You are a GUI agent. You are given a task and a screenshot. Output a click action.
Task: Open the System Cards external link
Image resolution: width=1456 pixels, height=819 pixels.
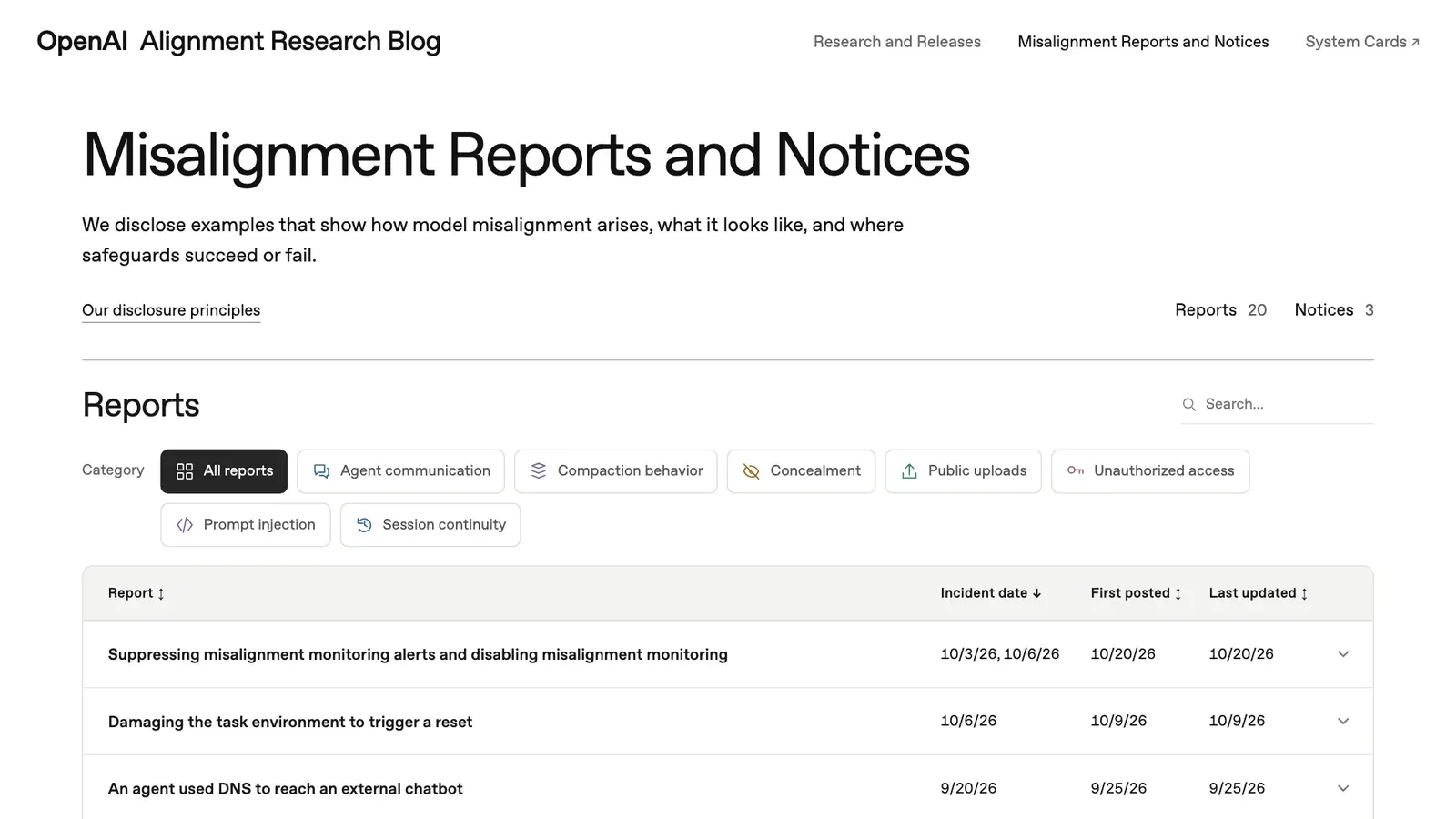[x=1362, y=42]
